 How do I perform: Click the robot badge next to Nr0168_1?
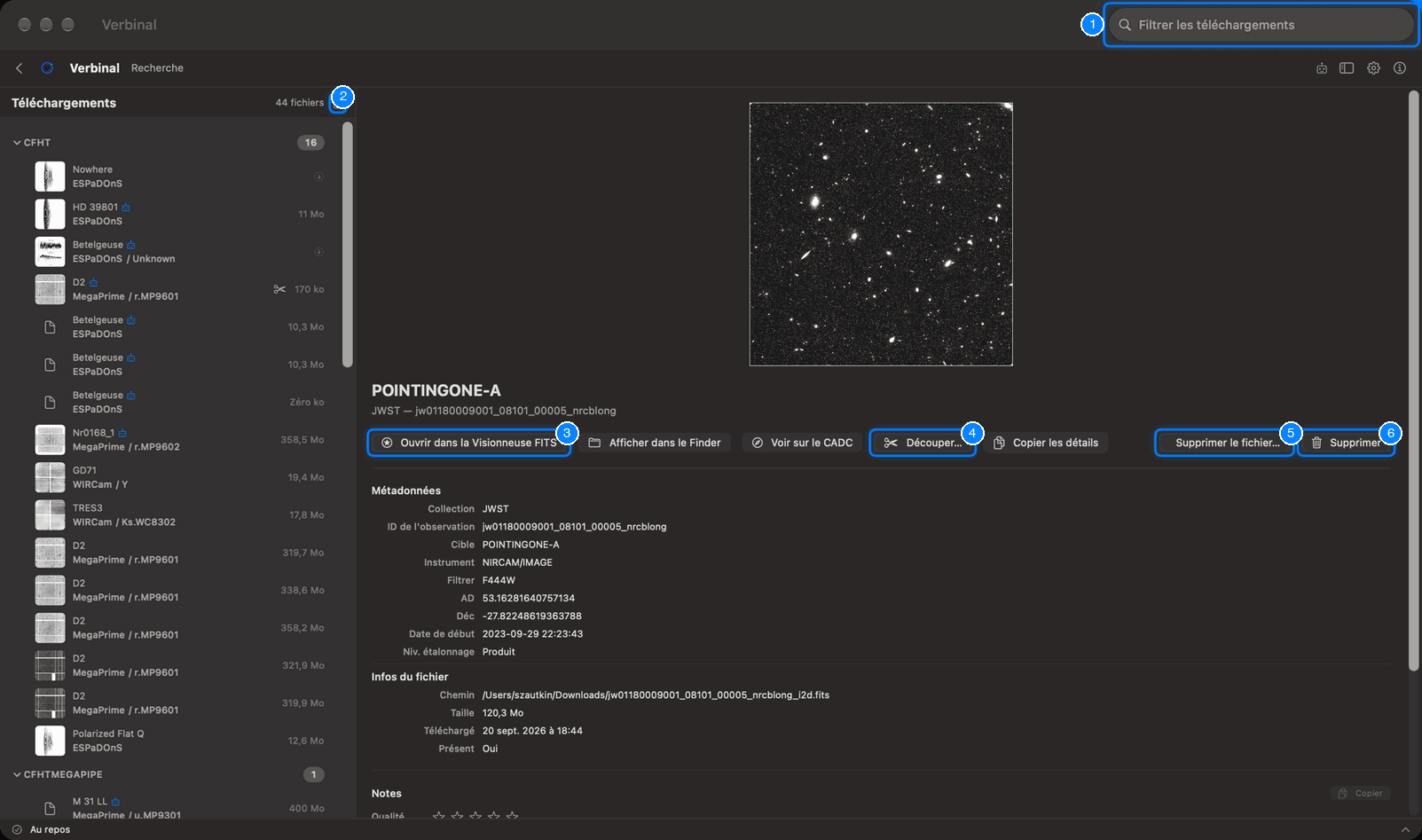pyautogui.click(x=122, y=433)
